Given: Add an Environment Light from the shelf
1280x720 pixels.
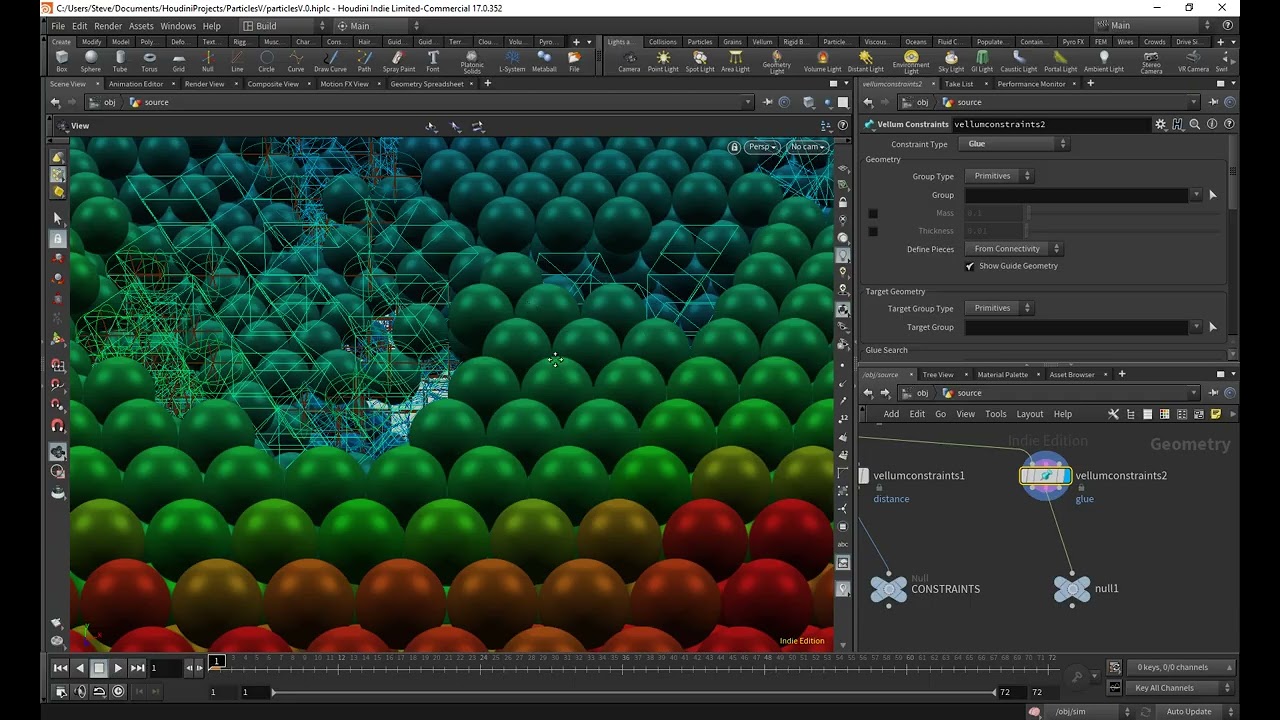Looking at the screenshot, I should pos(911,64).
